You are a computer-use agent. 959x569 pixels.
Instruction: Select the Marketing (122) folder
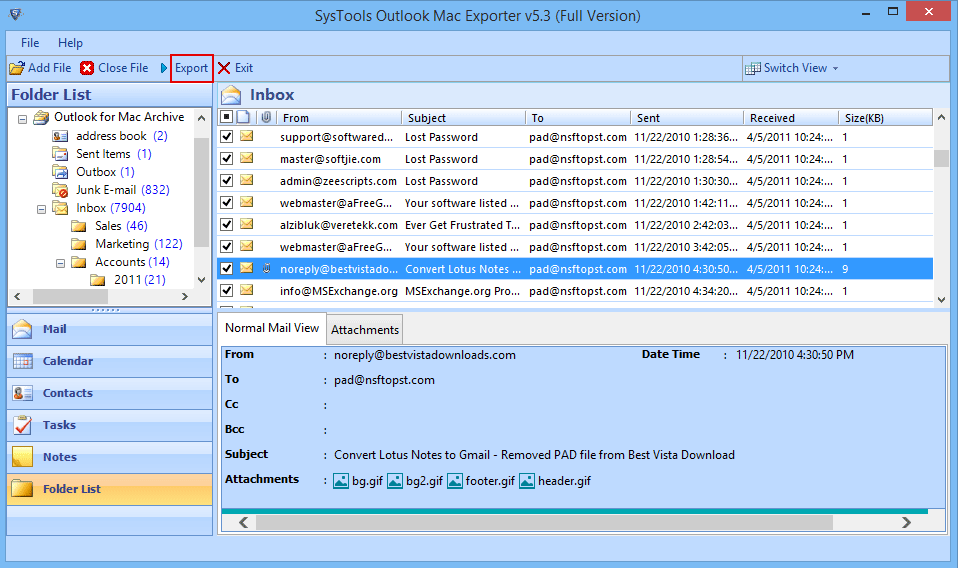point(139,244)
